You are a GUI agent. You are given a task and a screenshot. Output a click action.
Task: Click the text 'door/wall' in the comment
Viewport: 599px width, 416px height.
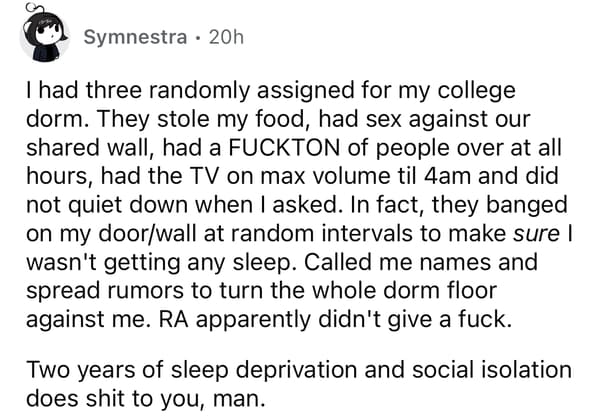148,233
